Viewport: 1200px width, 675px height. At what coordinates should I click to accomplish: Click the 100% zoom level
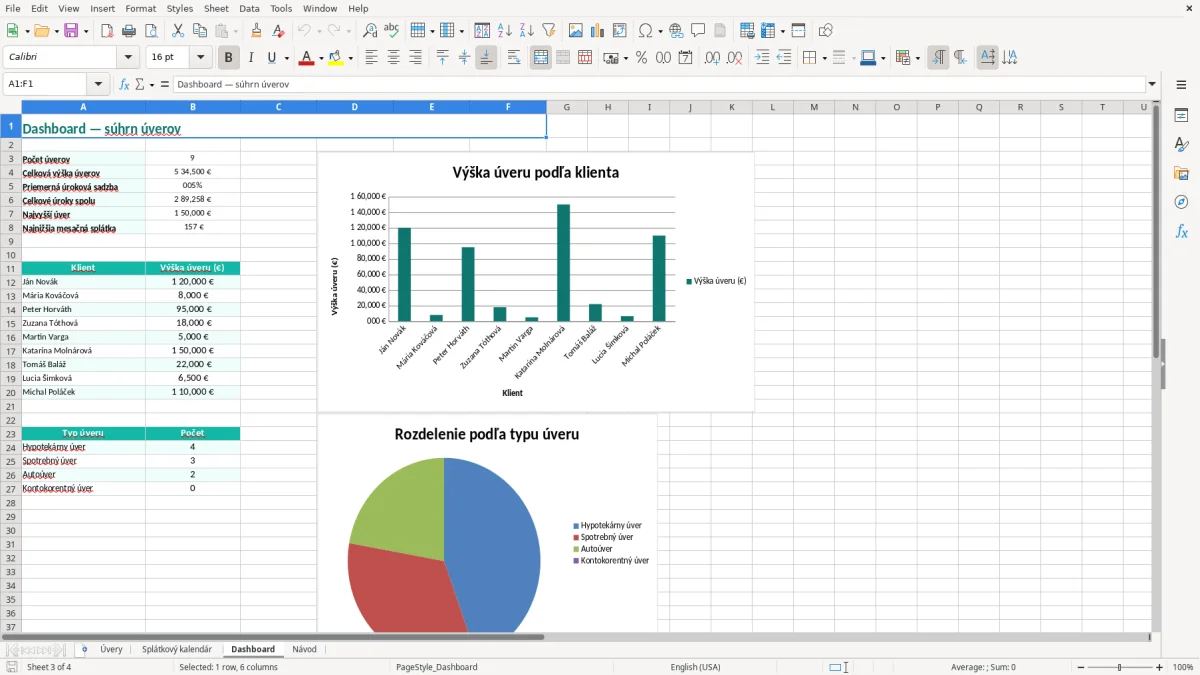(1183, 667)
